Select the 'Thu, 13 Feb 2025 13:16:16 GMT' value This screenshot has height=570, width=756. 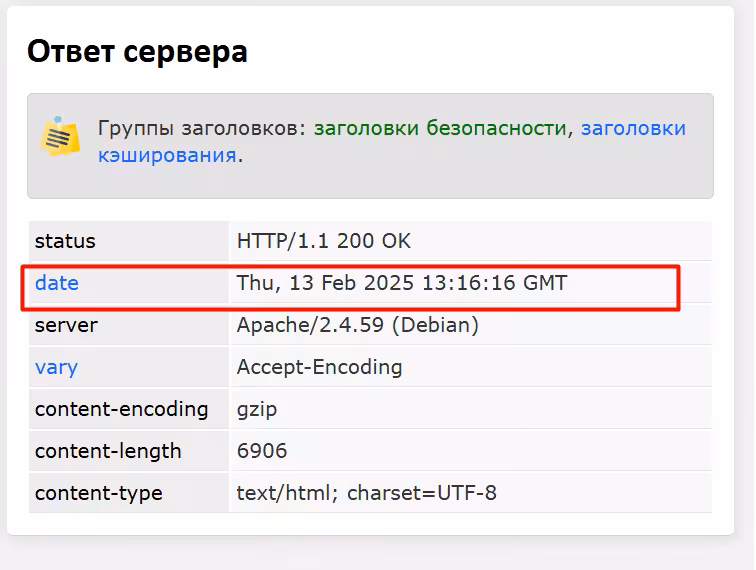(402, 283)
